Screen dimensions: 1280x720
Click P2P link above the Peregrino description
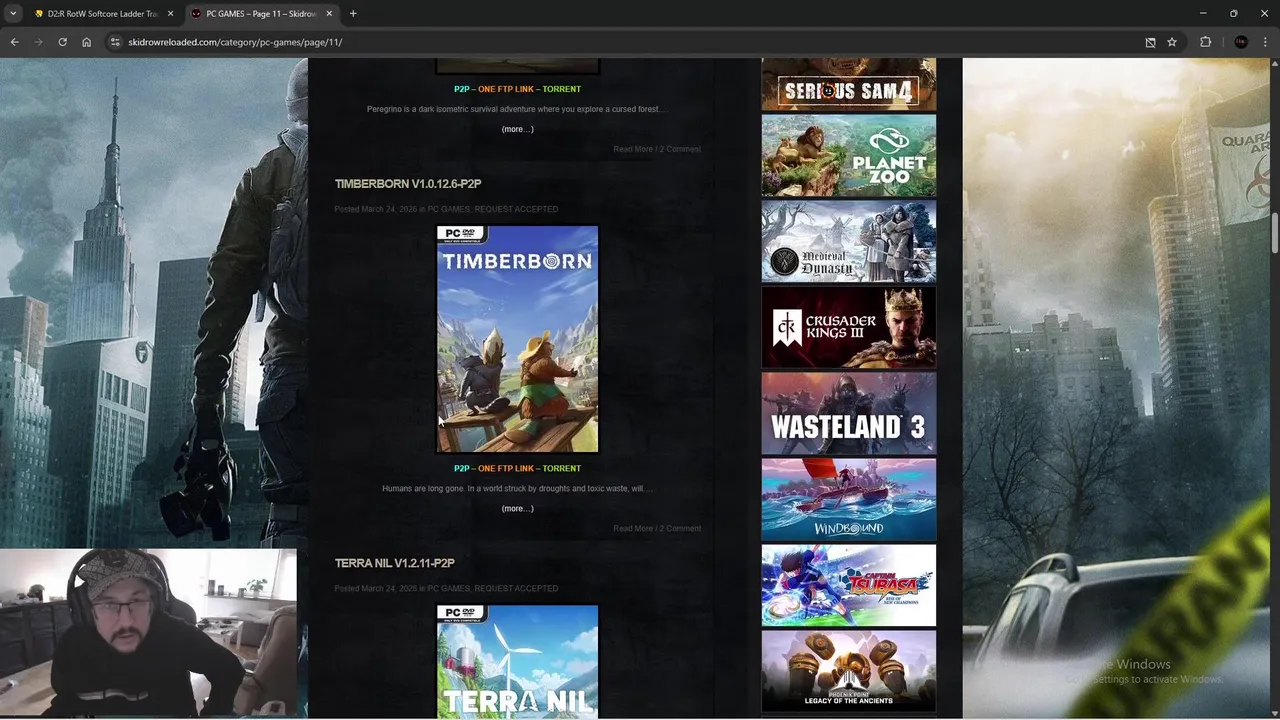click(461, 89)
